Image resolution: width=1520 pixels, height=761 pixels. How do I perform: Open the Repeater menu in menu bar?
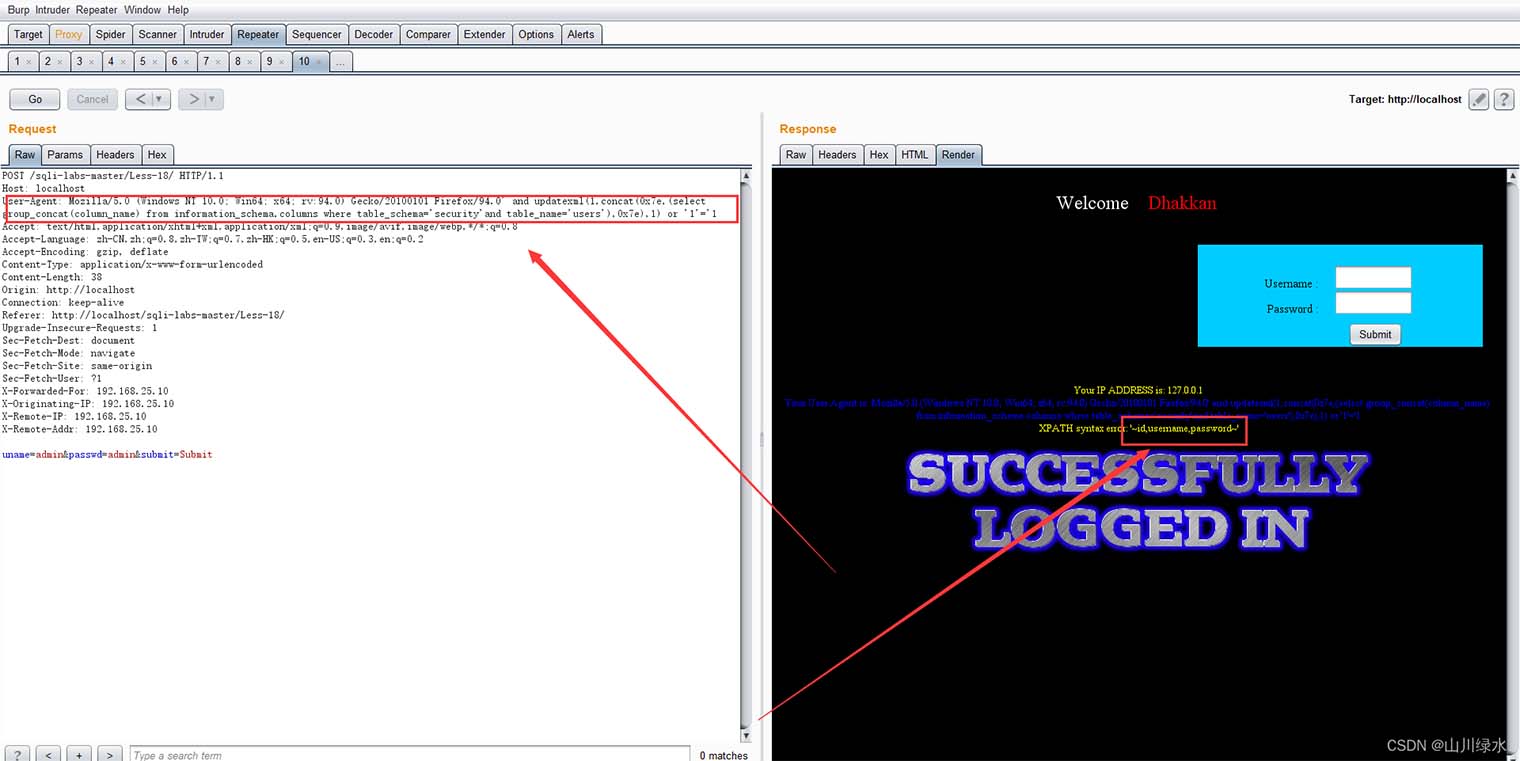(x=98, y=10)
